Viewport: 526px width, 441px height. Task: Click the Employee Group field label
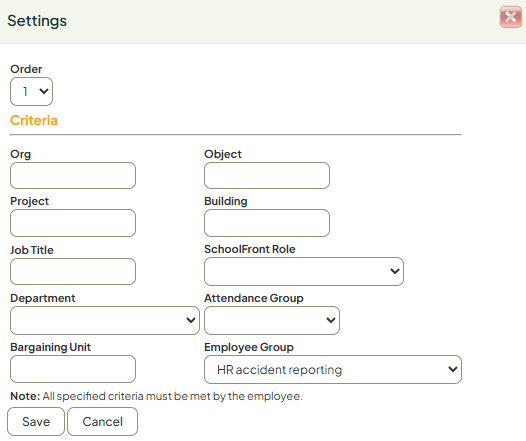pos(249,347)
